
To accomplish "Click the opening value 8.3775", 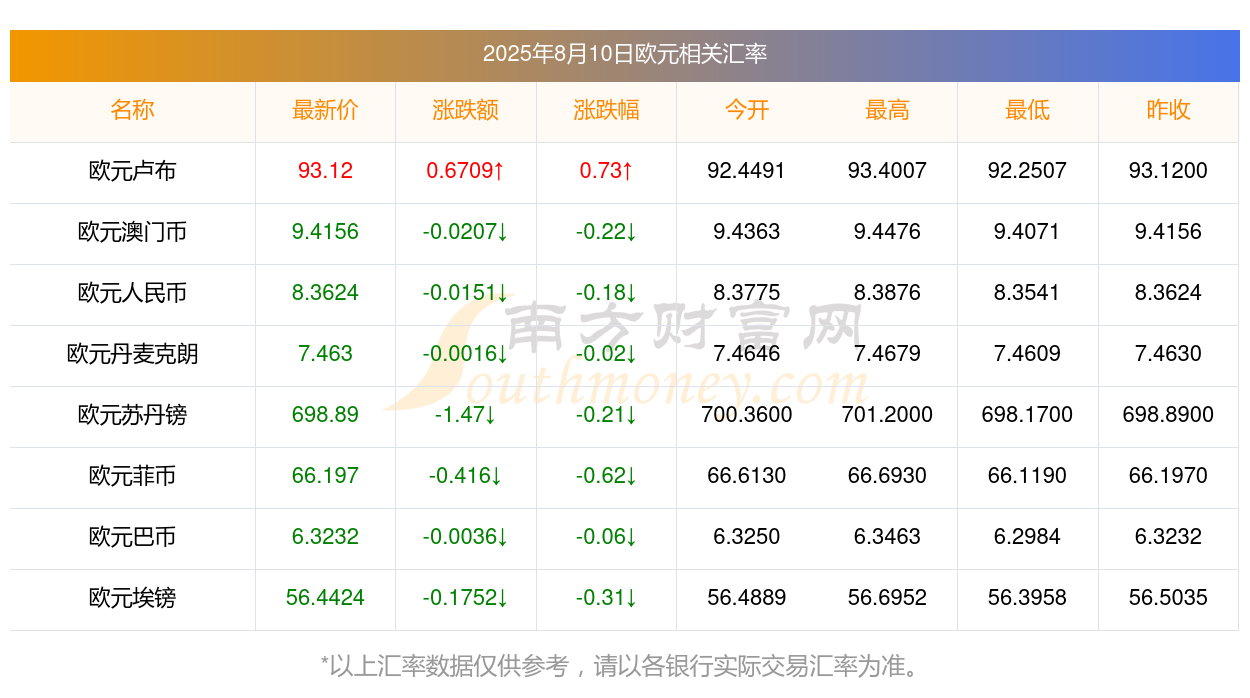I will (747, 293).
